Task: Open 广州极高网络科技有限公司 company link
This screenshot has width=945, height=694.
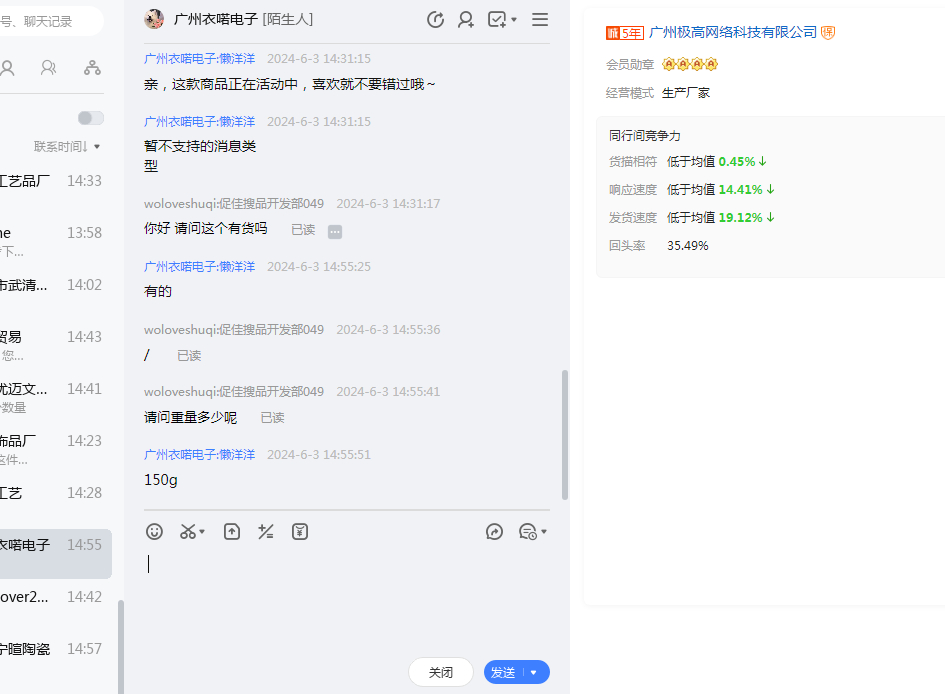Action: pos(732,33)
